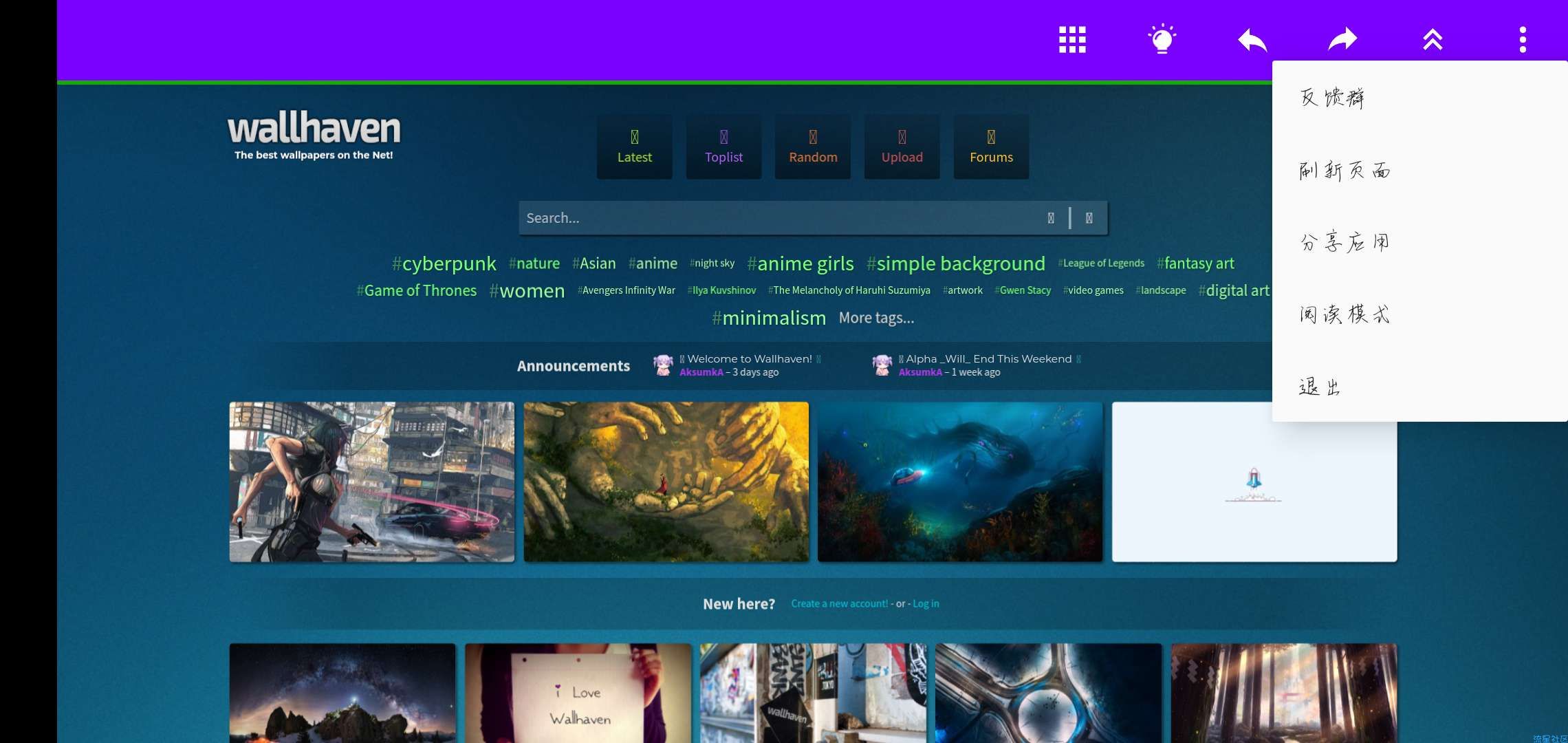Open the #League of Legends tag
Image resolution: width=1568 pixels, height=743 pixels.
click(x=1101, y=263)
